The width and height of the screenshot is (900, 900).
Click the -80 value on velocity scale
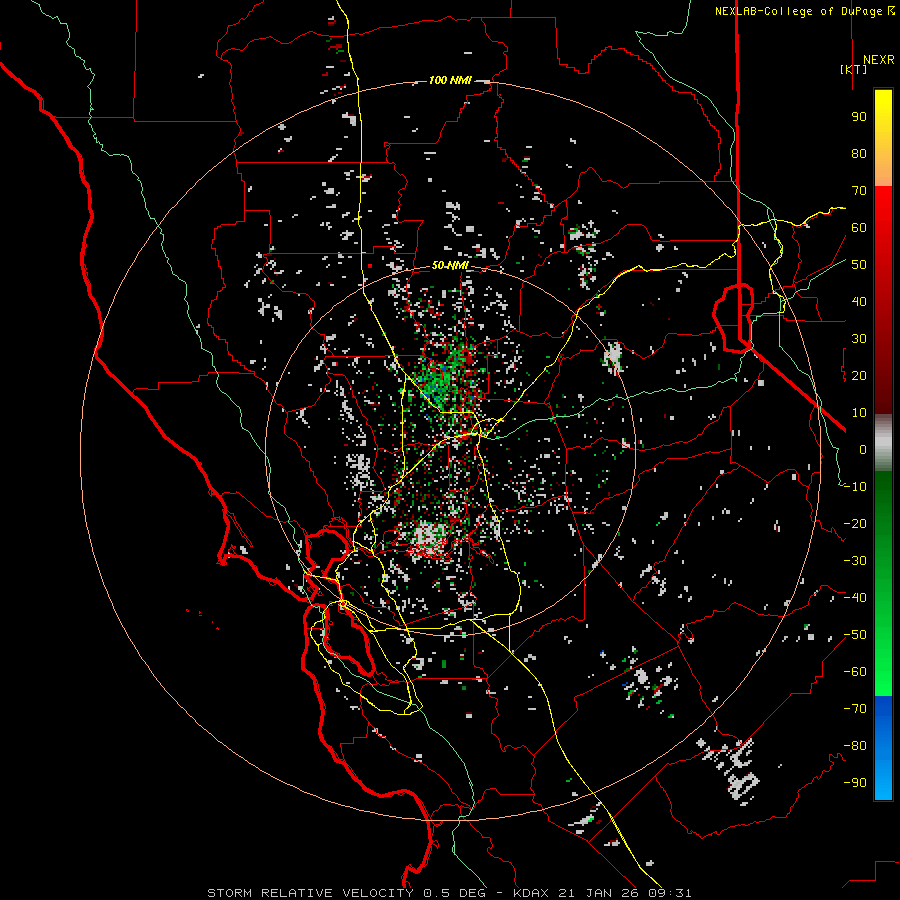[855, 746]
